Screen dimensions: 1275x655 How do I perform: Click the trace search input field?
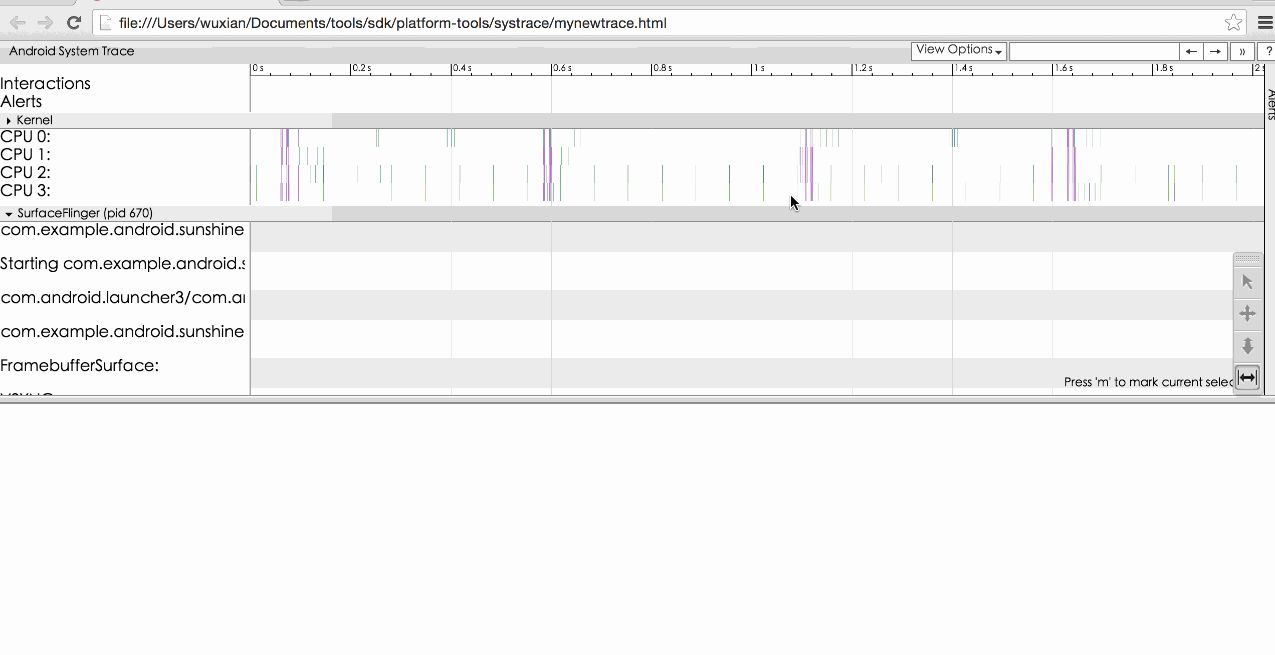(x=1094, y=51)
